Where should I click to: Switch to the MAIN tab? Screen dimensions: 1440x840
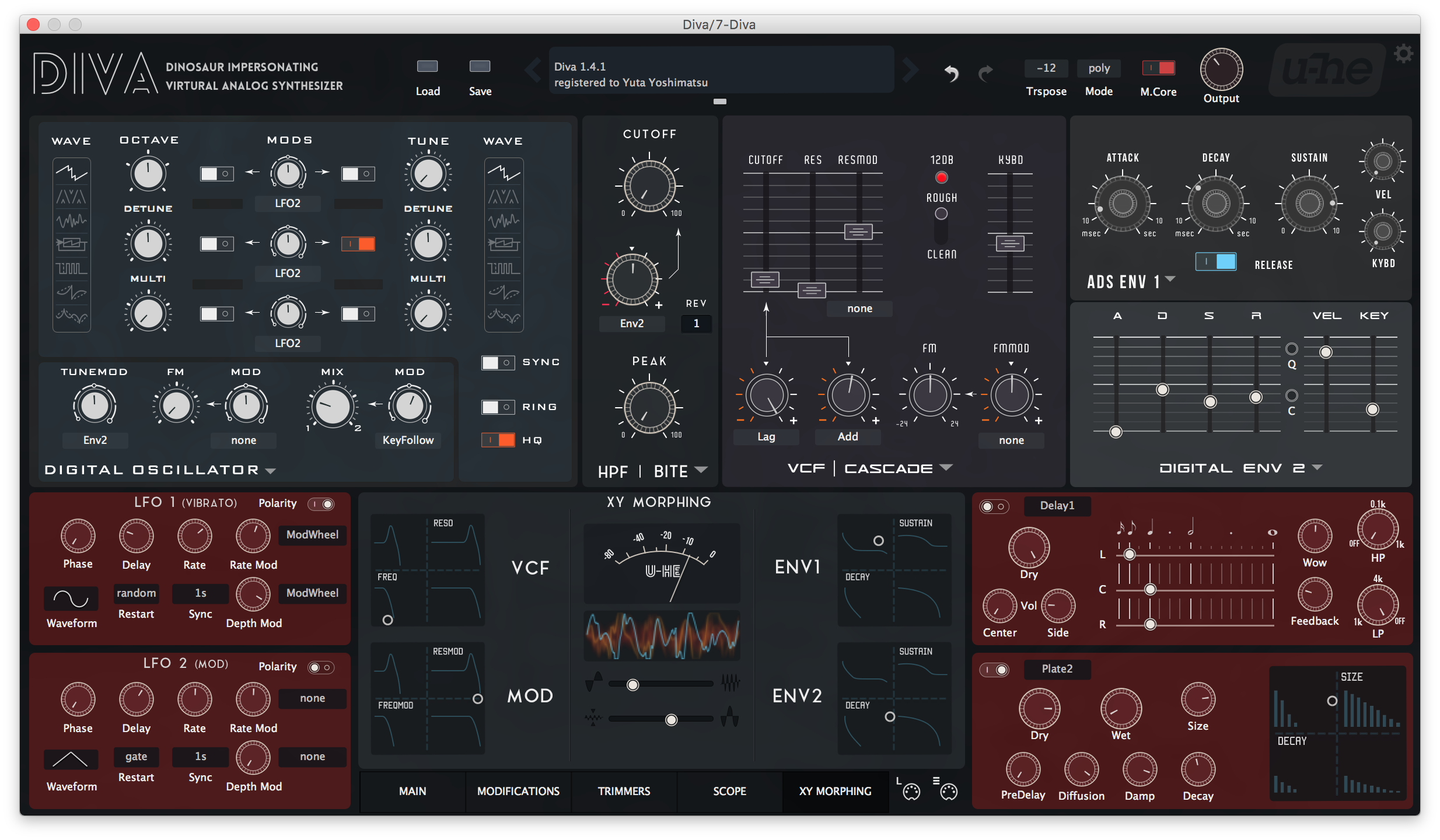point(413,792)
